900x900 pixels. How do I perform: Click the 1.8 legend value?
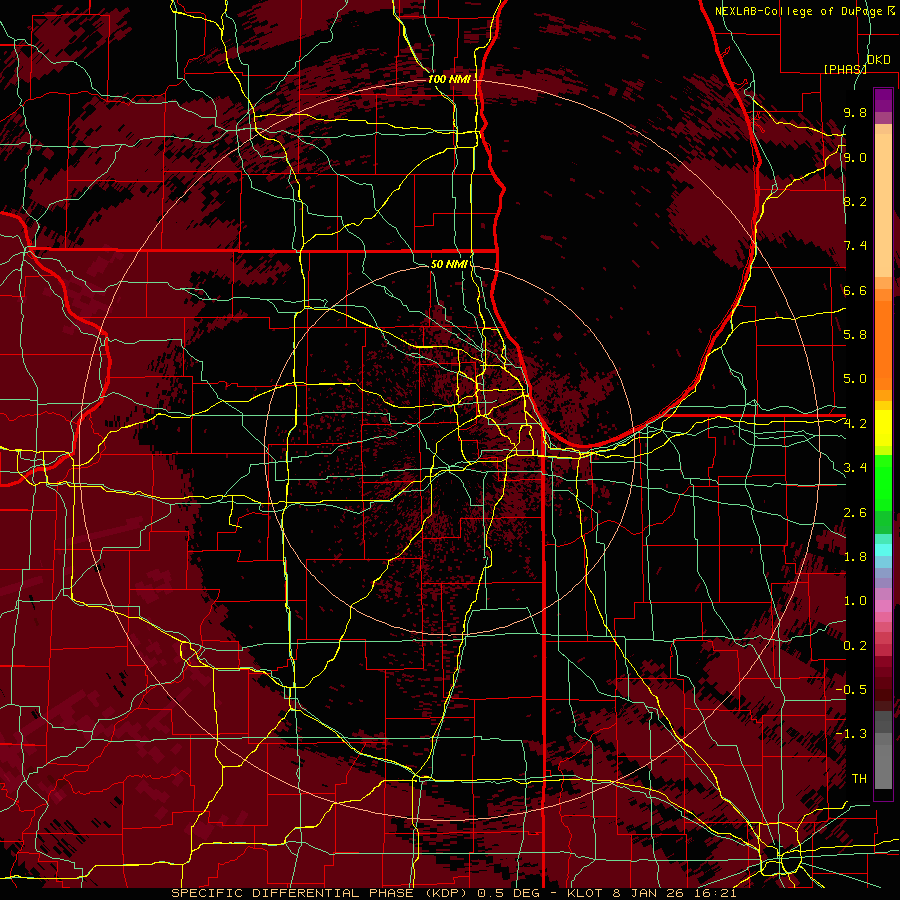pos(855,557)
